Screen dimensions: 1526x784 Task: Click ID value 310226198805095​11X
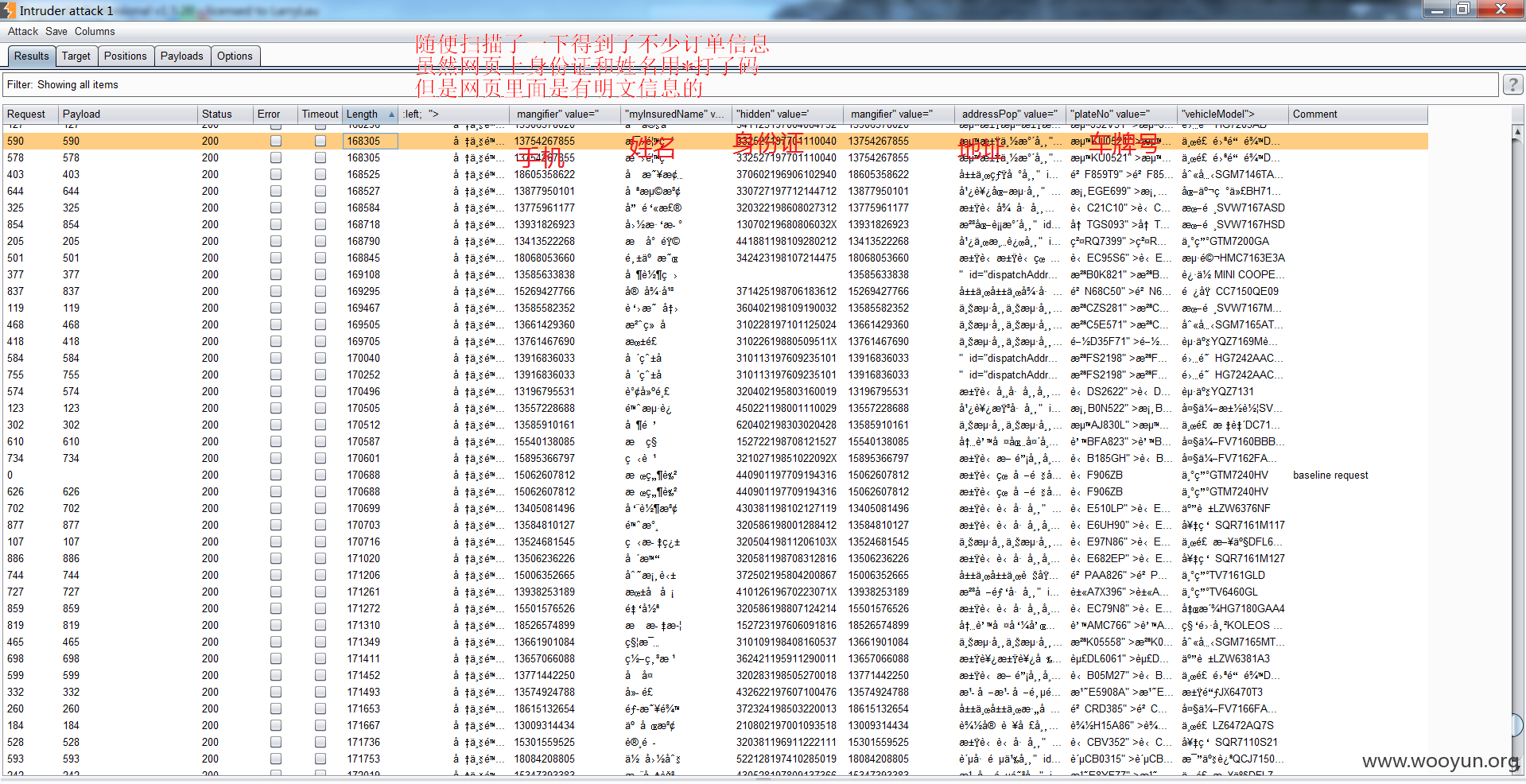[786, 341]
